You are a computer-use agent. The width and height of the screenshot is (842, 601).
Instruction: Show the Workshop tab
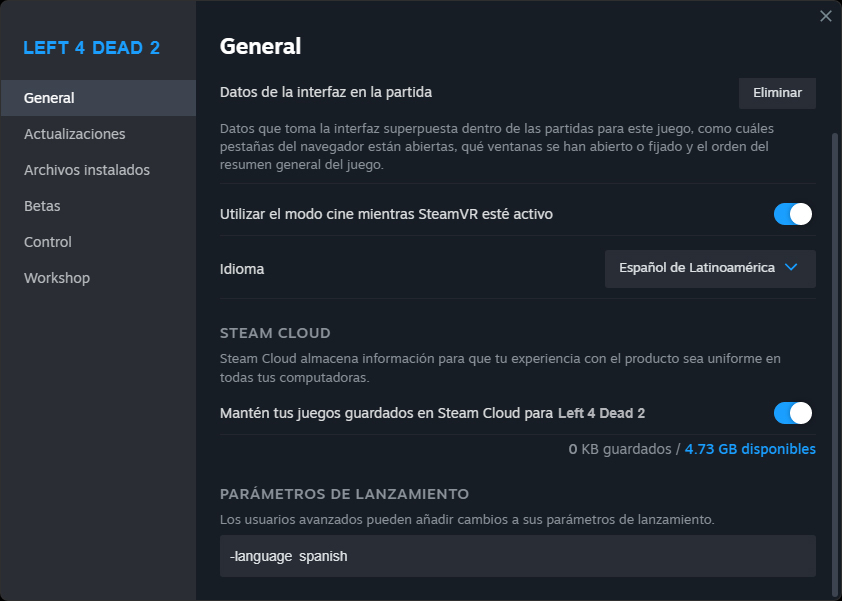click(57, 278)
